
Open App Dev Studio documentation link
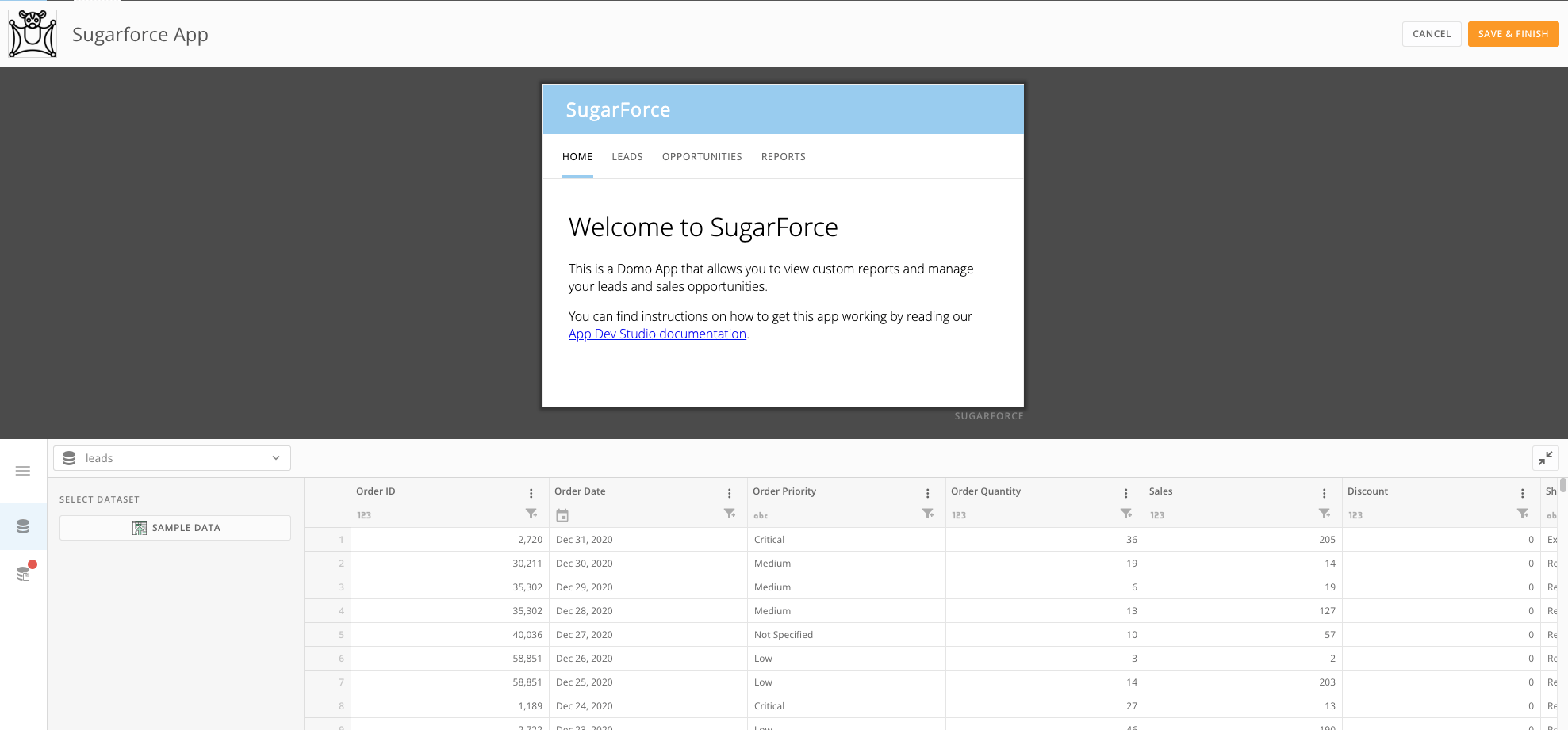[657, 334]
